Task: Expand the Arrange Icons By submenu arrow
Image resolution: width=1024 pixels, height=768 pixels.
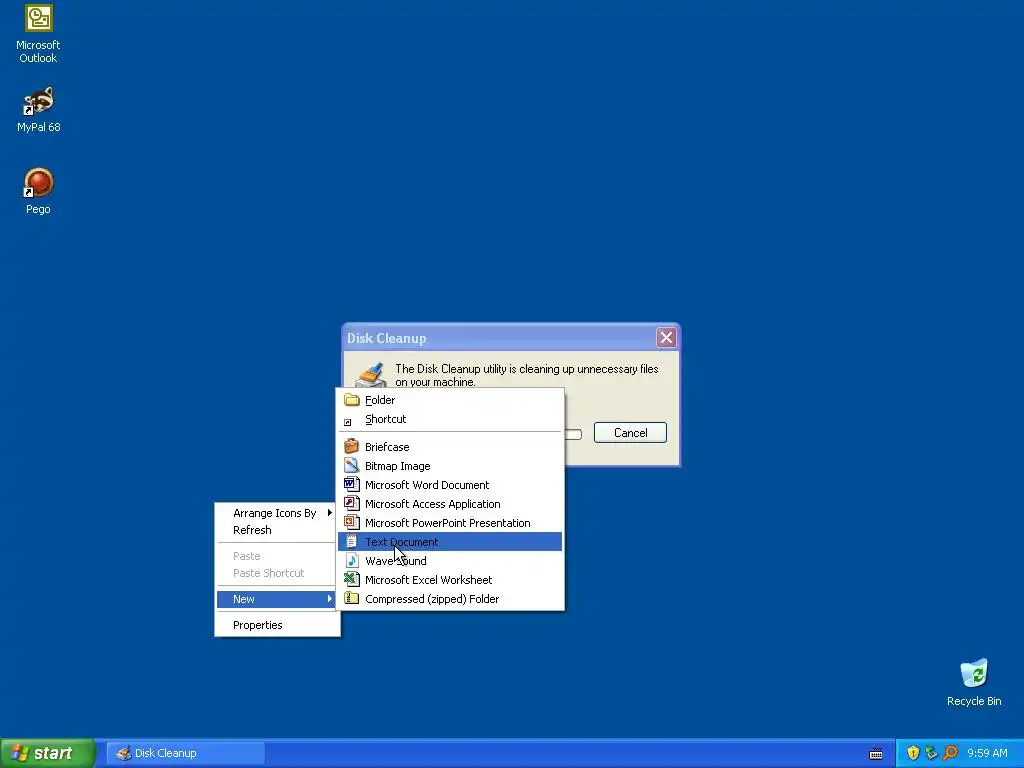Action: (330, 513)
